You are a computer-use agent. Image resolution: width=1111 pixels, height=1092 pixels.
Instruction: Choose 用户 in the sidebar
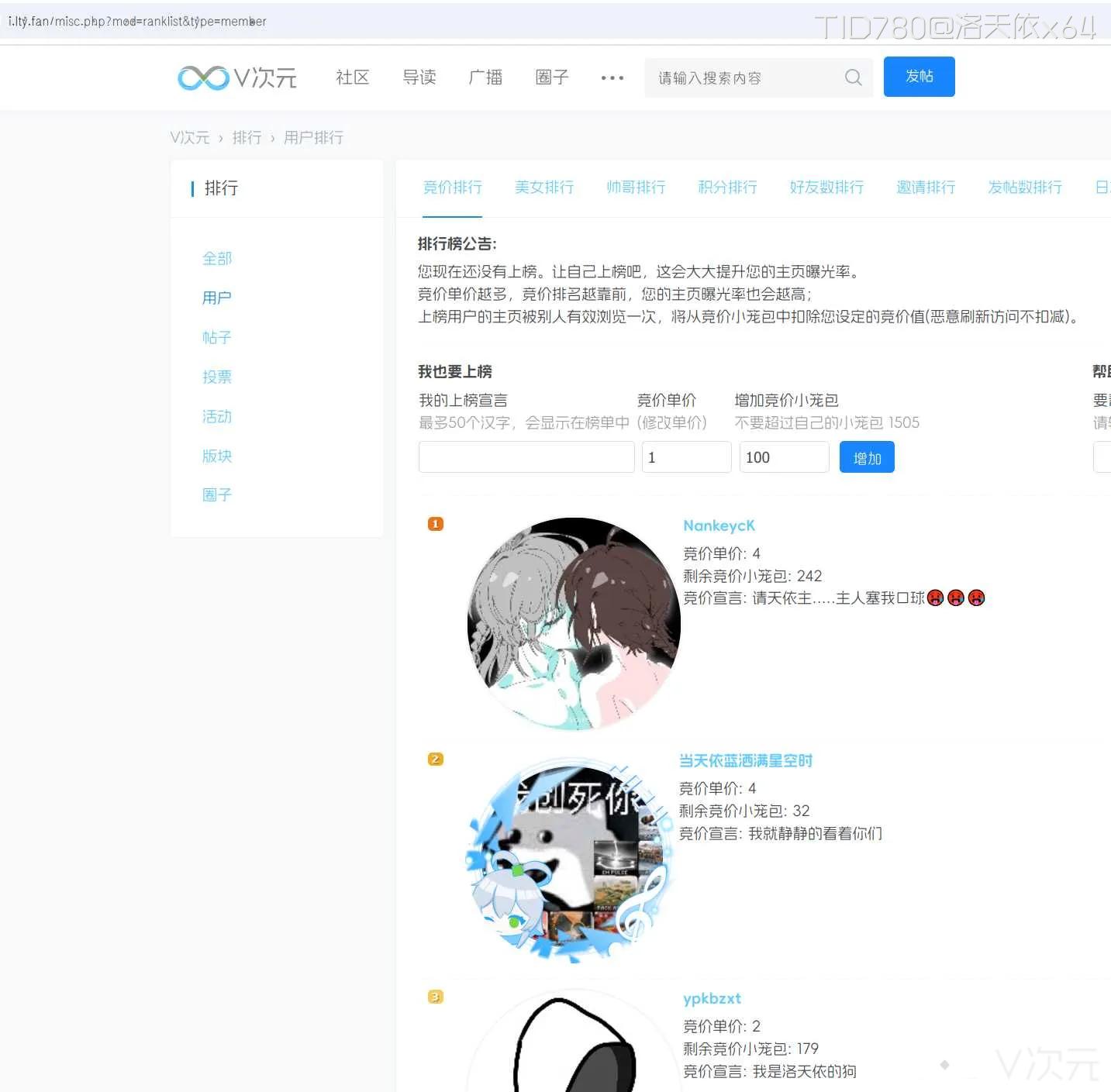(x=217, y=298)
